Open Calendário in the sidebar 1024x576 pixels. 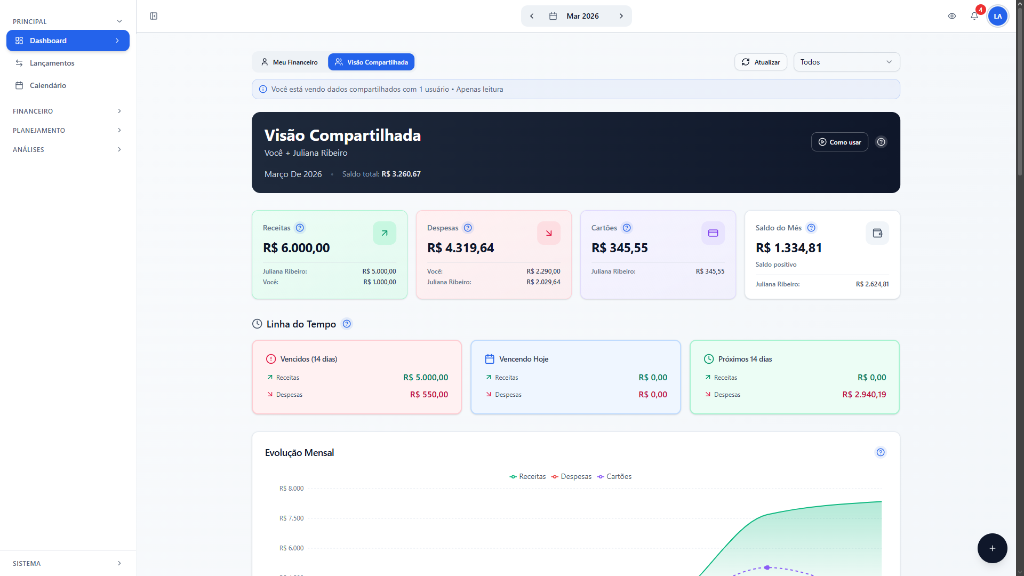click(x=68, y=86)
